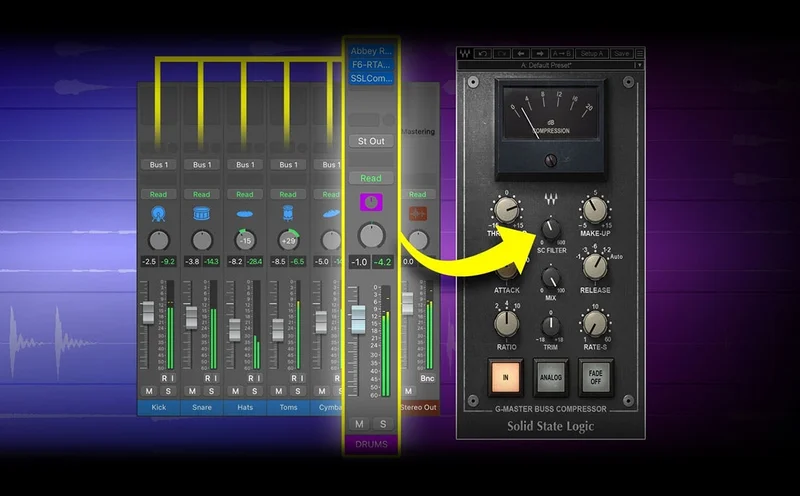Screen dimensions: 800x496
Task: Open Hats channel Bus 1 output menu
Action: pyautogui.click(x=245, y=165)
